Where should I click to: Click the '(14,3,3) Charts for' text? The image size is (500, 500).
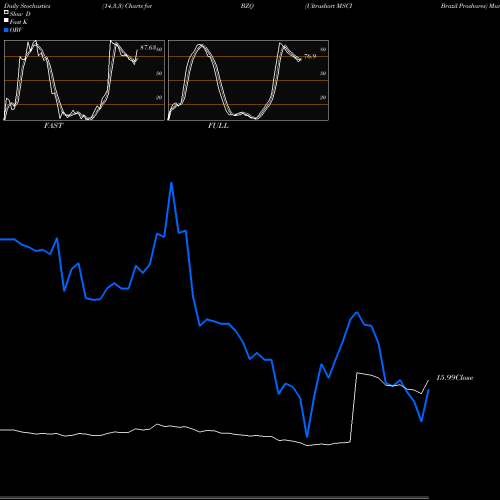(x=127, y=6)
